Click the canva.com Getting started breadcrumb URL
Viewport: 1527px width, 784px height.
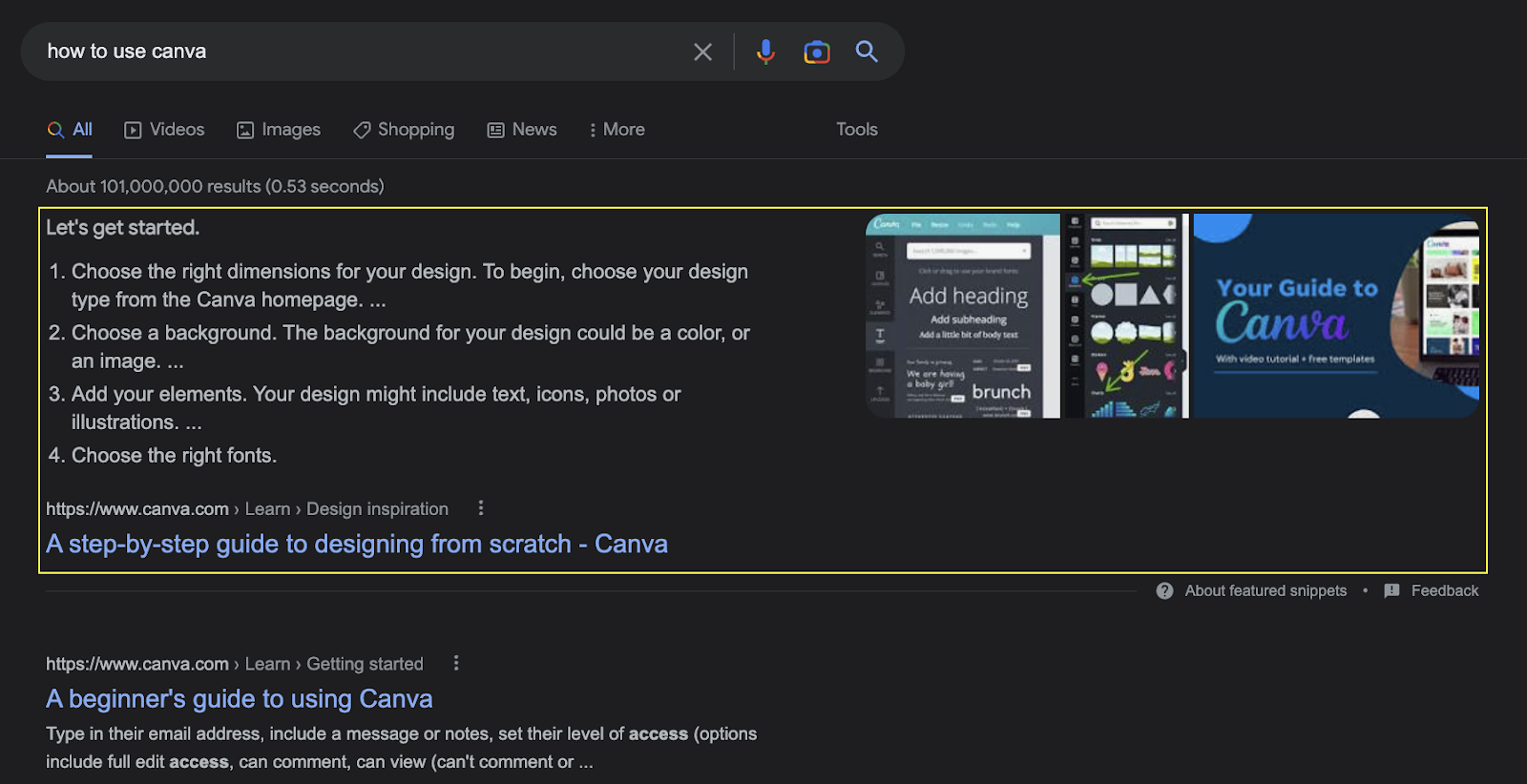click(x=235, y=664)
